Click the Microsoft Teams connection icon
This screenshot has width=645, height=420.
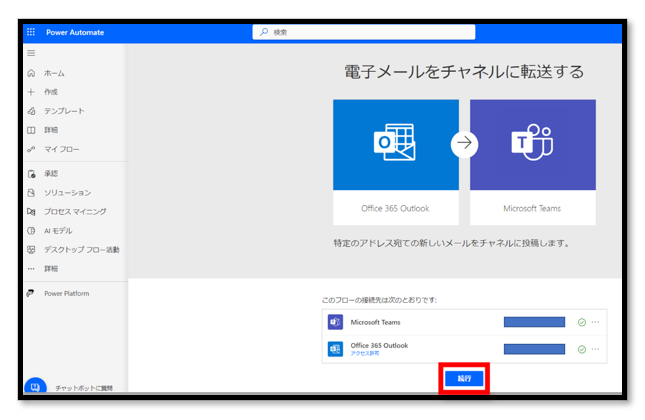pos(335,322)
